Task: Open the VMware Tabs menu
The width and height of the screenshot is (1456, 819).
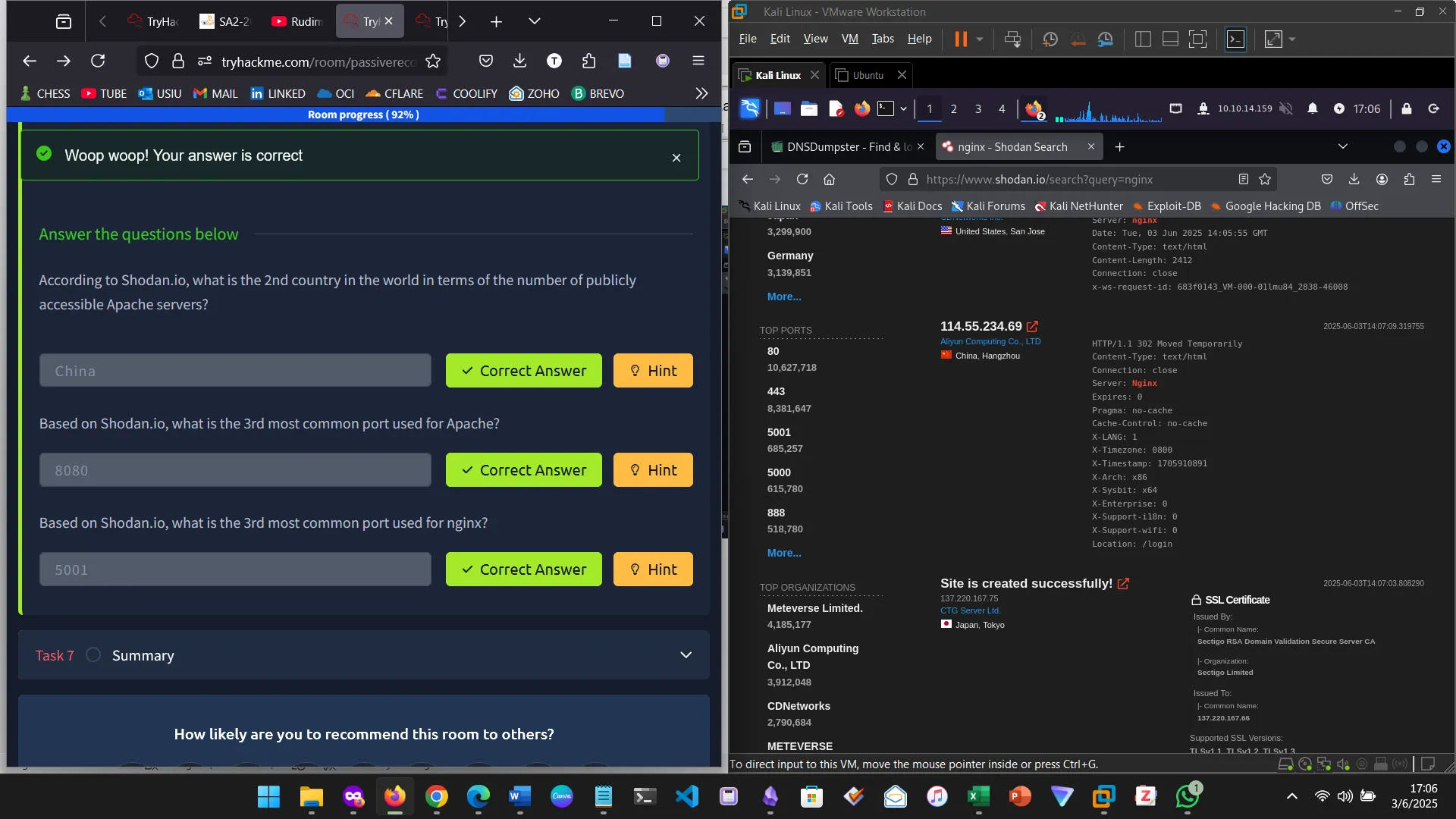Action: pos(882,39)
